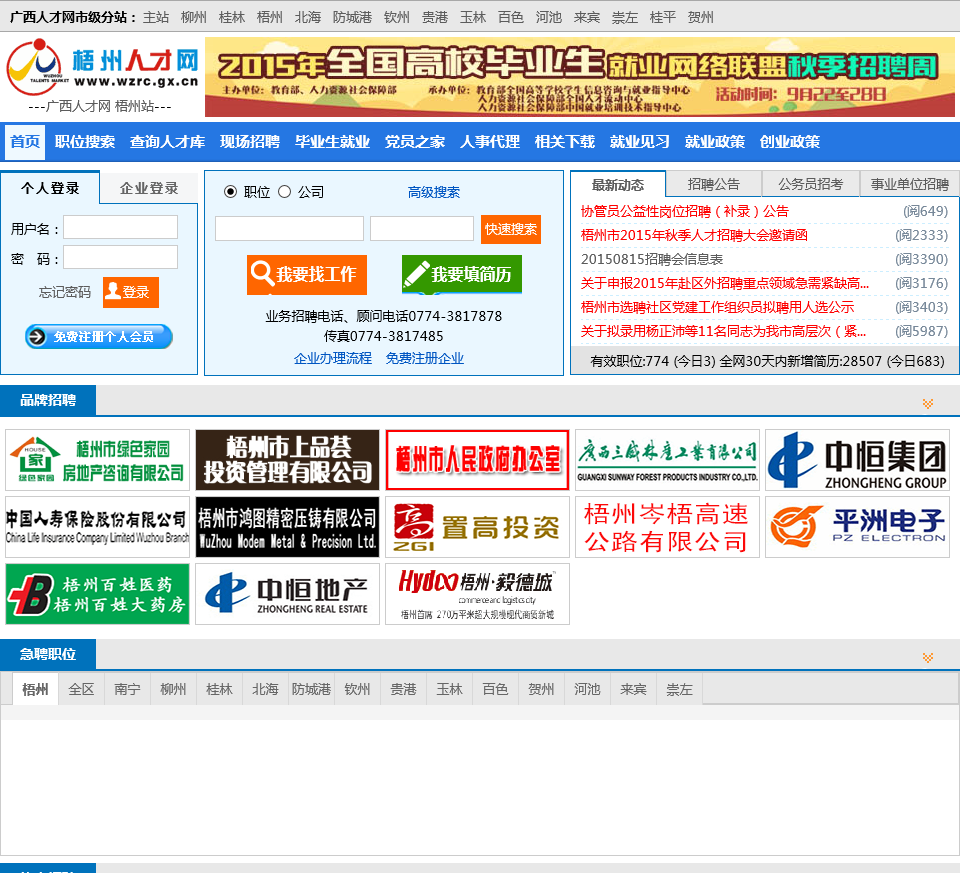This screenshot has width=960, height=873.
Task: Open 创业政策 in the navigation bar
Action: tap(790, 142)
